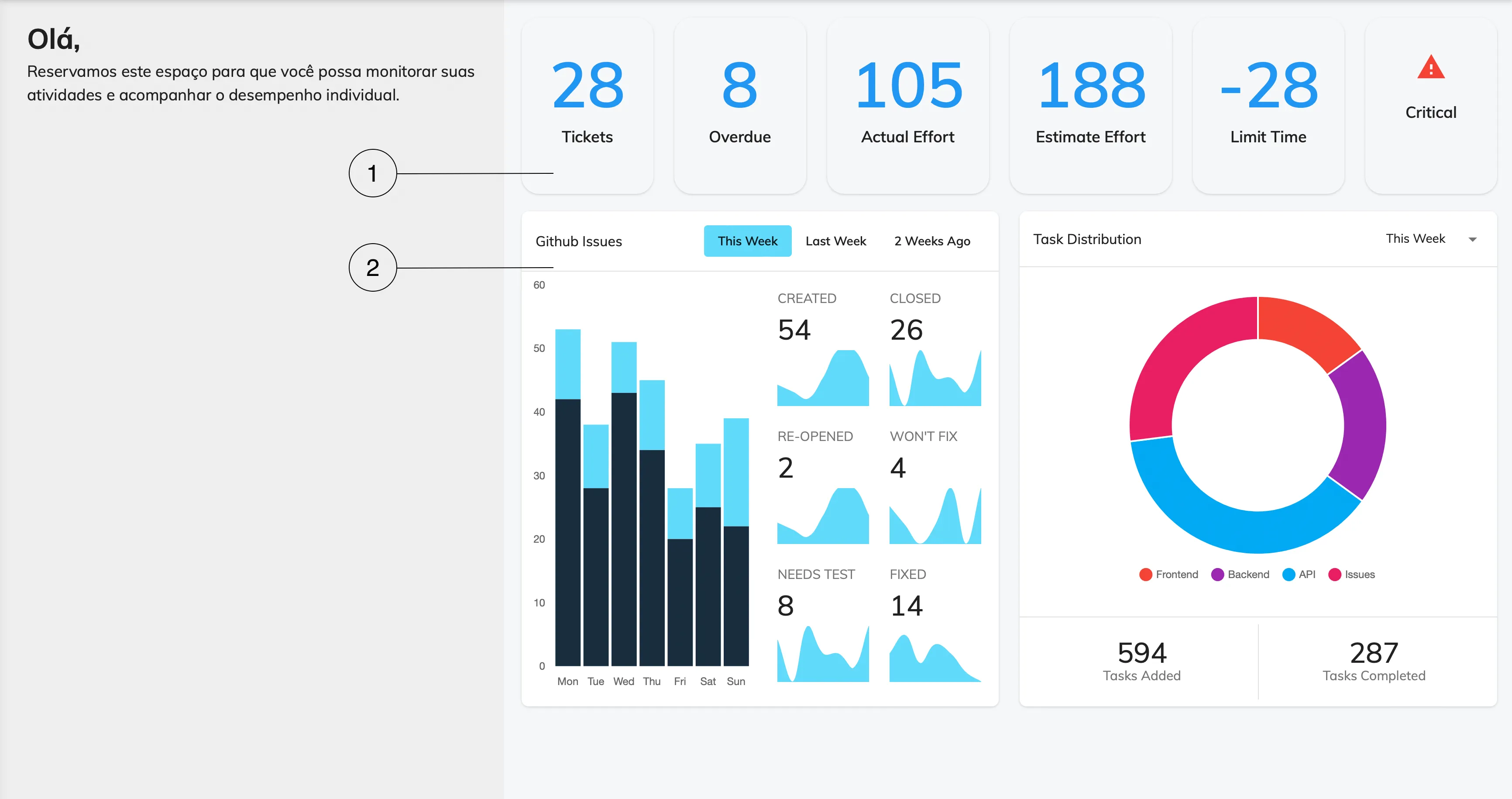Open the -28 Limit Time card
Screen dimensions: 1512x799
(1268, 106)
